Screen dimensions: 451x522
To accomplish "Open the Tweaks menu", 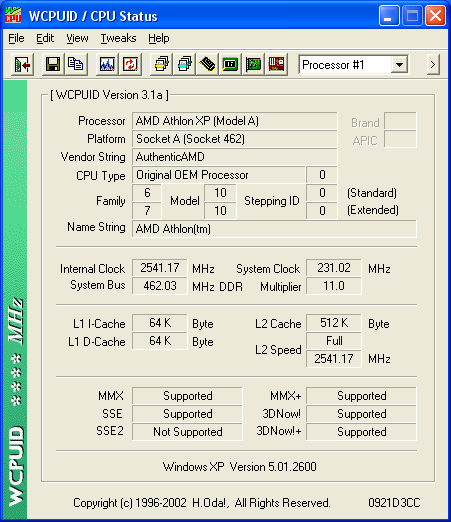I will tap(119, 38).
